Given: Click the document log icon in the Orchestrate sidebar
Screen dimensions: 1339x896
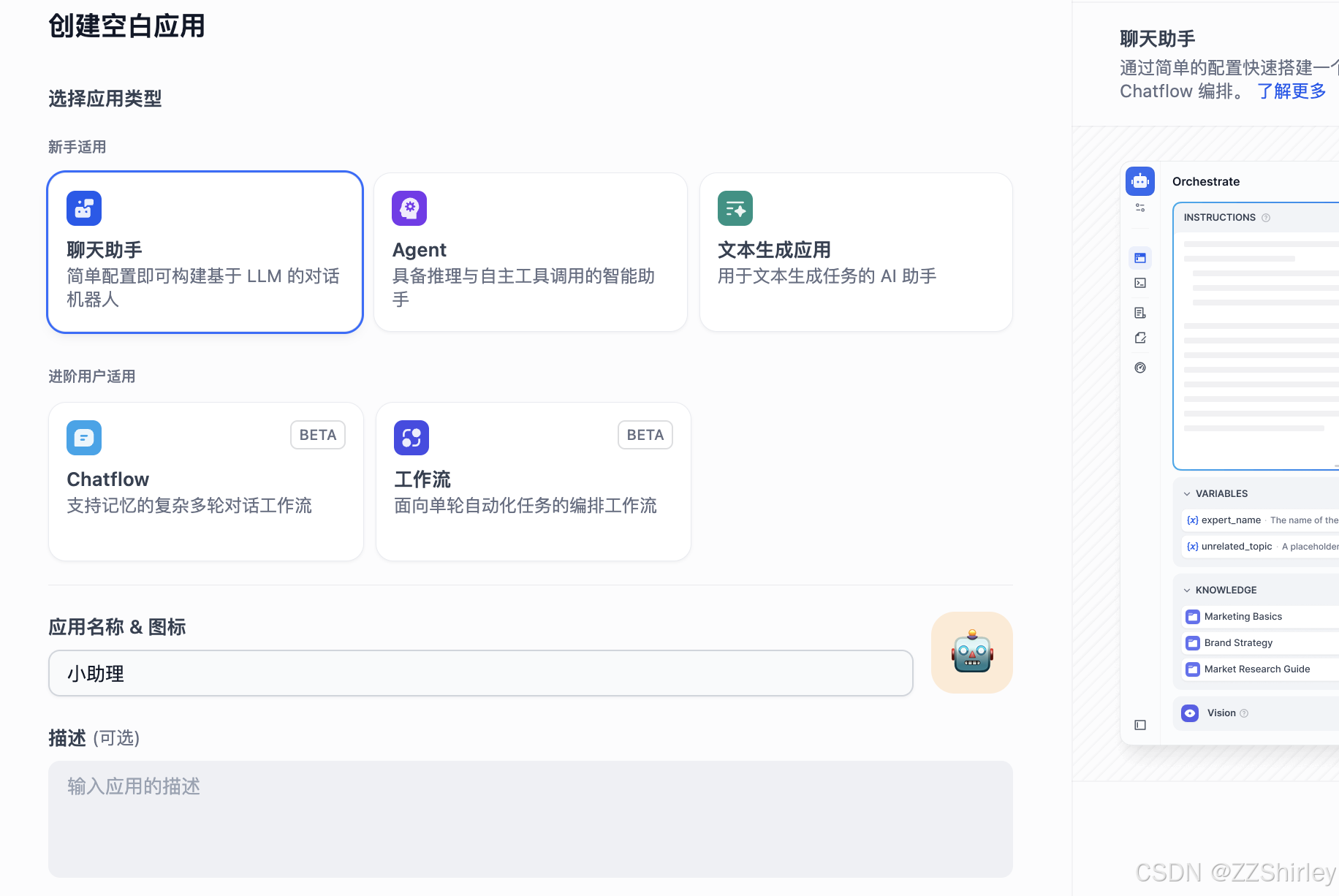Looking at the screenshot, I should (1139, 312).
